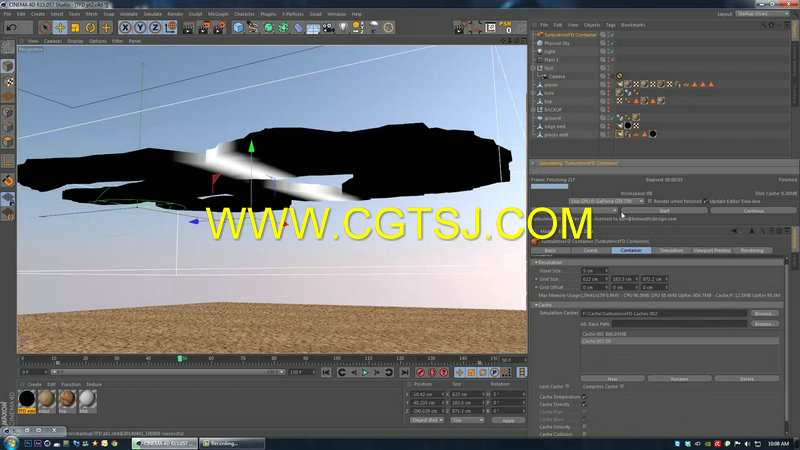Viewport: 800px width, 450px height.
Task: Collapse the Cache section
Action: (x=536, y=305)
